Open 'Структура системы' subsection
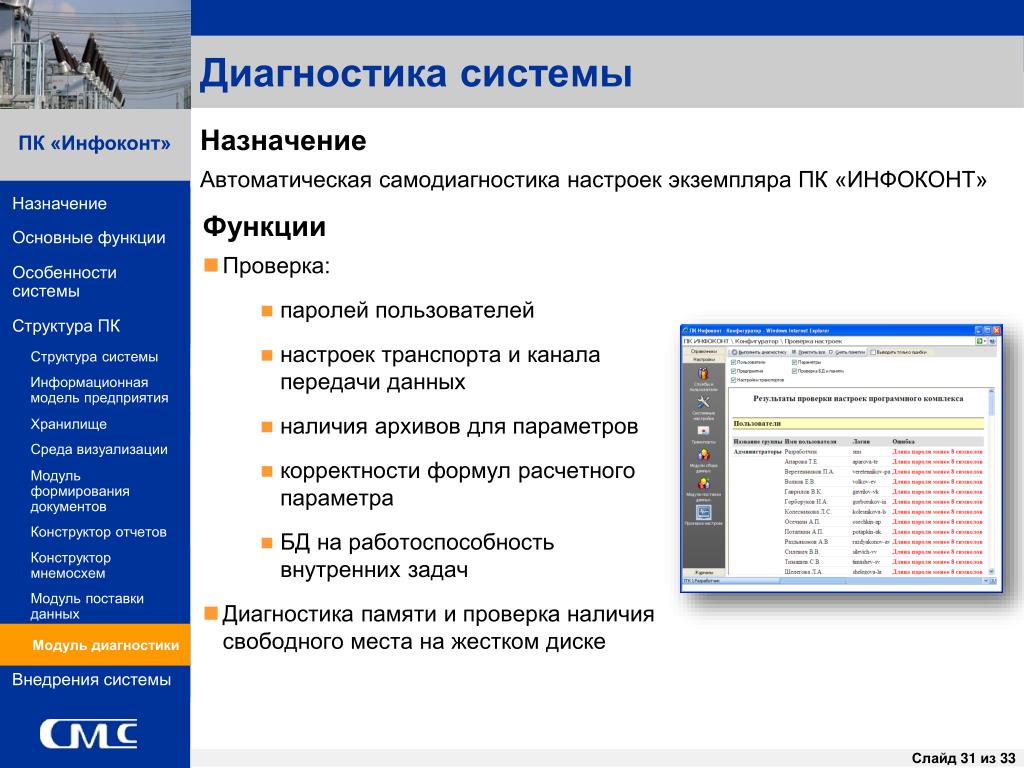 (x=94, y=357)
